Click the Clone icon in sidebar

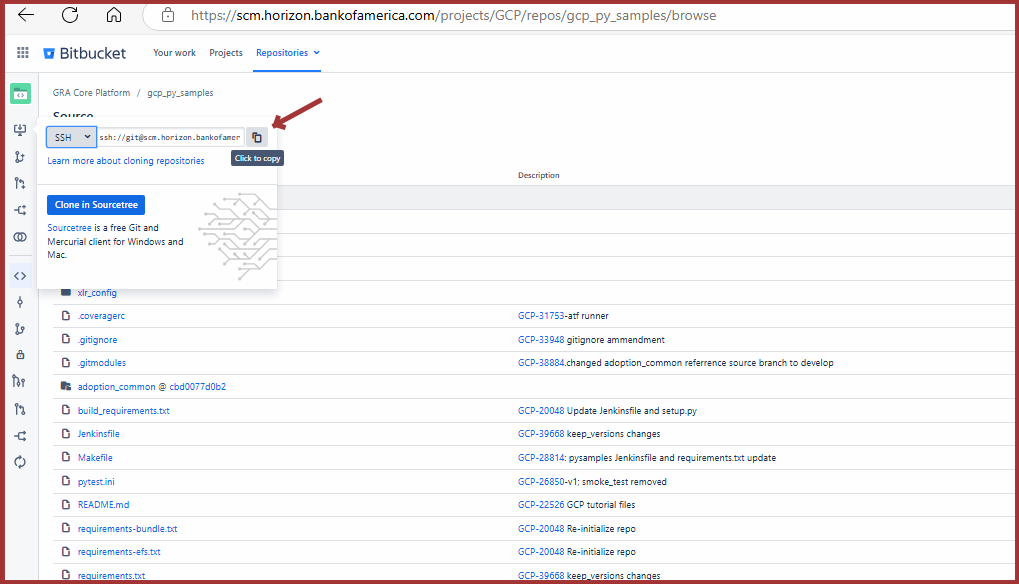(20, 130)
